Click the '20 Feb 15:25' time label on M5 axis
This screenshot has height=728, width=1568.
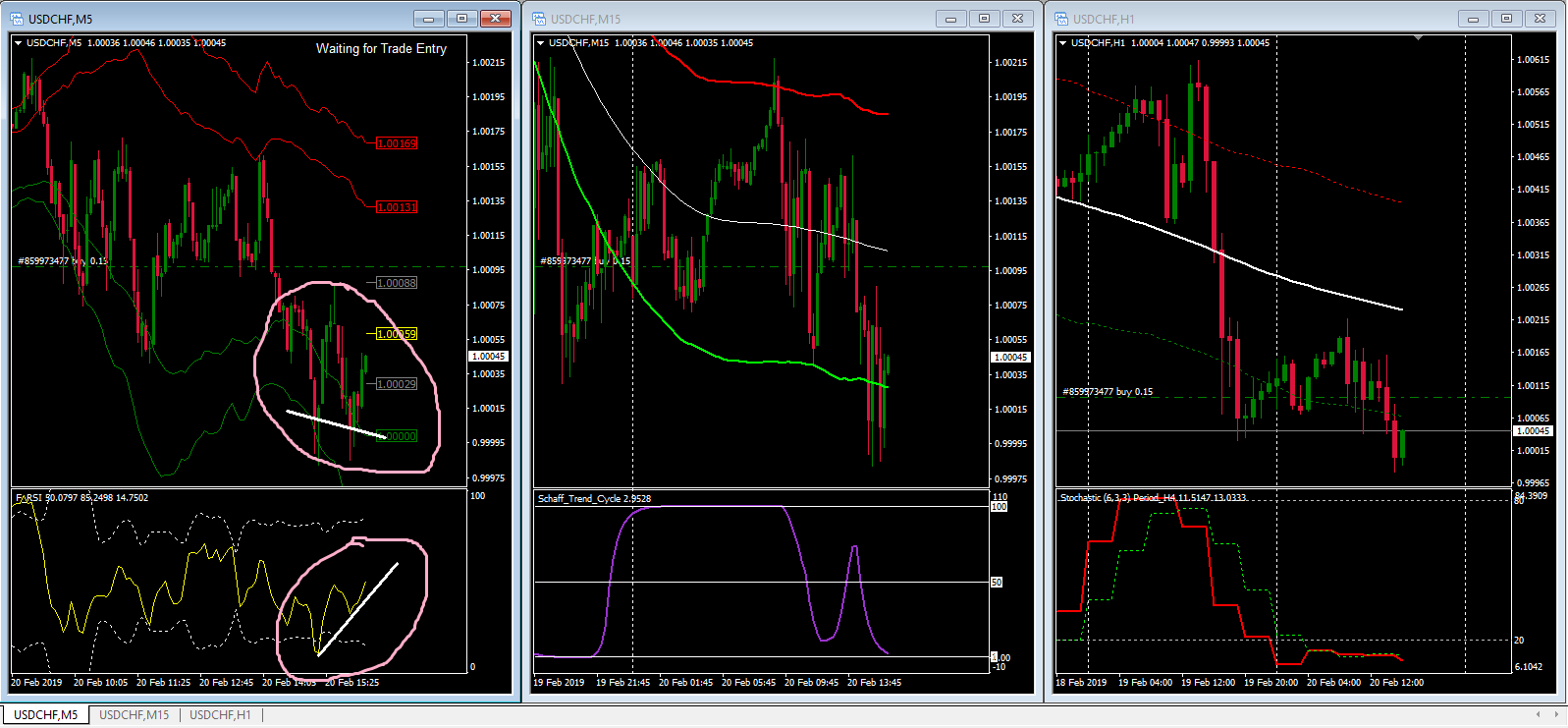click(351, 683)
